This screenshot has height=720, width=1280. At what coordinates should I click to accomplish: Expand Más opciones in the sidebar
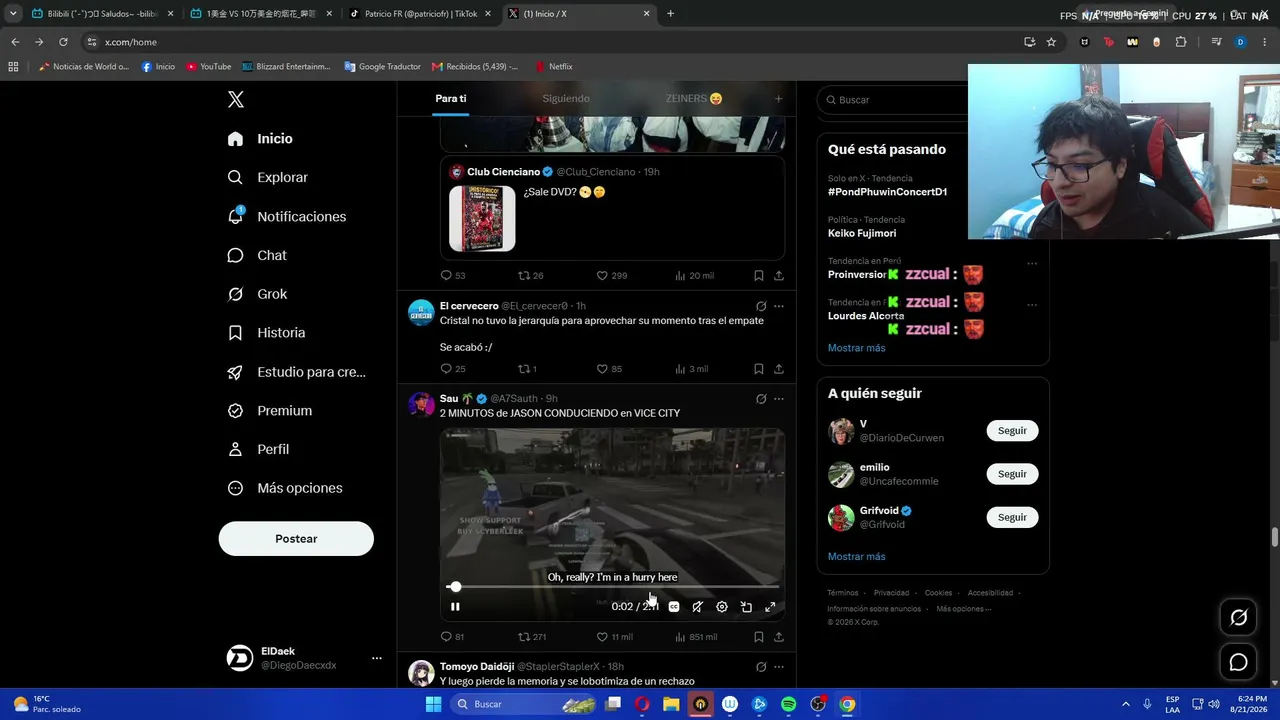coord(285,488)
